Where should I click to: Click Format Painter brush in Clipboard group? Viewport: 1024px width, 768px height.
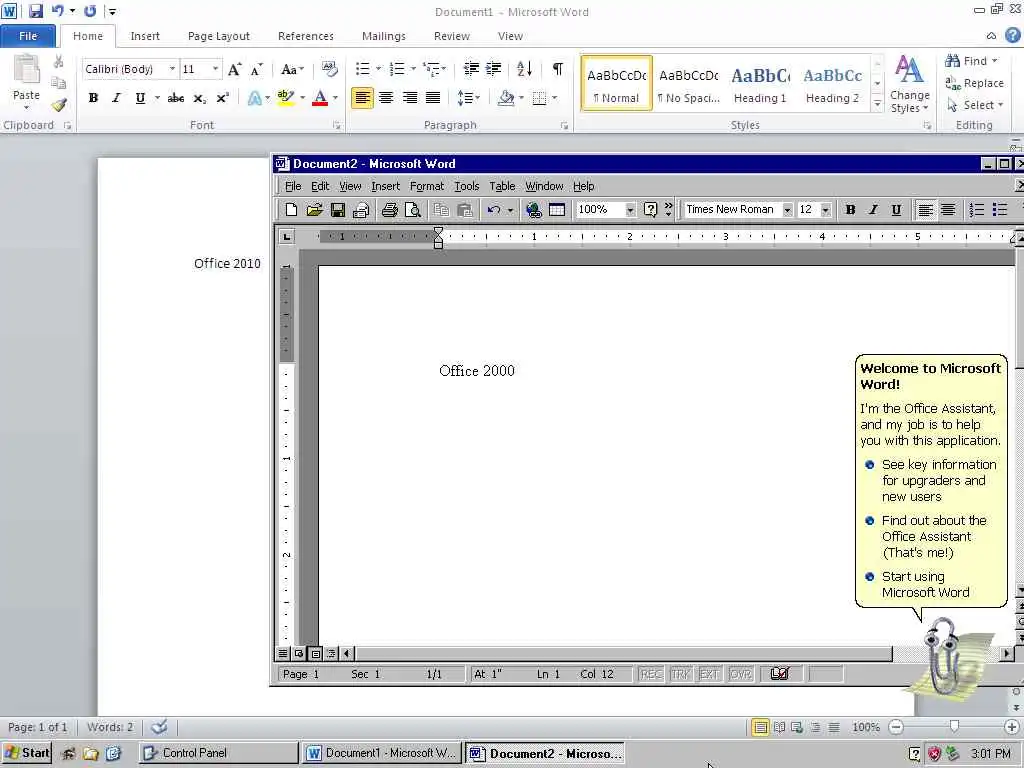point(59,104)
